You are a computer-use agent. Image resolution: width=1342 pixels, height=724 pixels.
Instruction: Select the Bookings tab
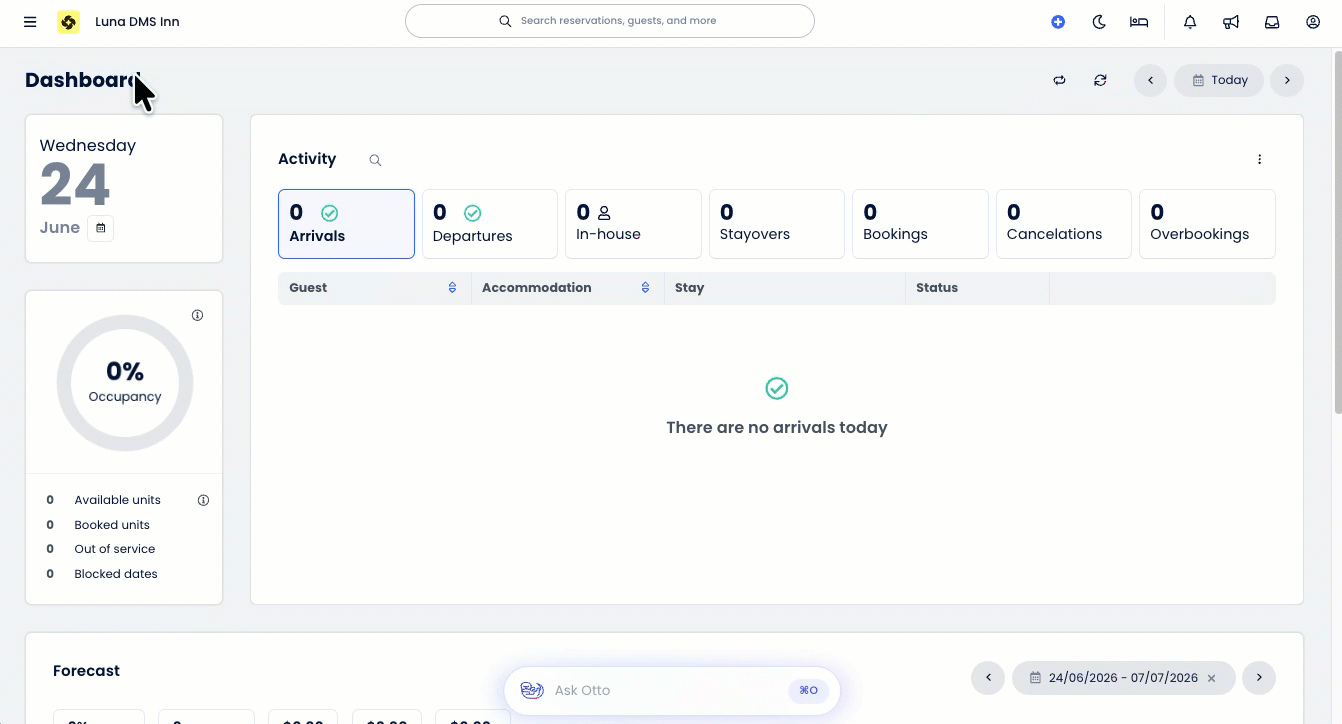click(920, 224)
